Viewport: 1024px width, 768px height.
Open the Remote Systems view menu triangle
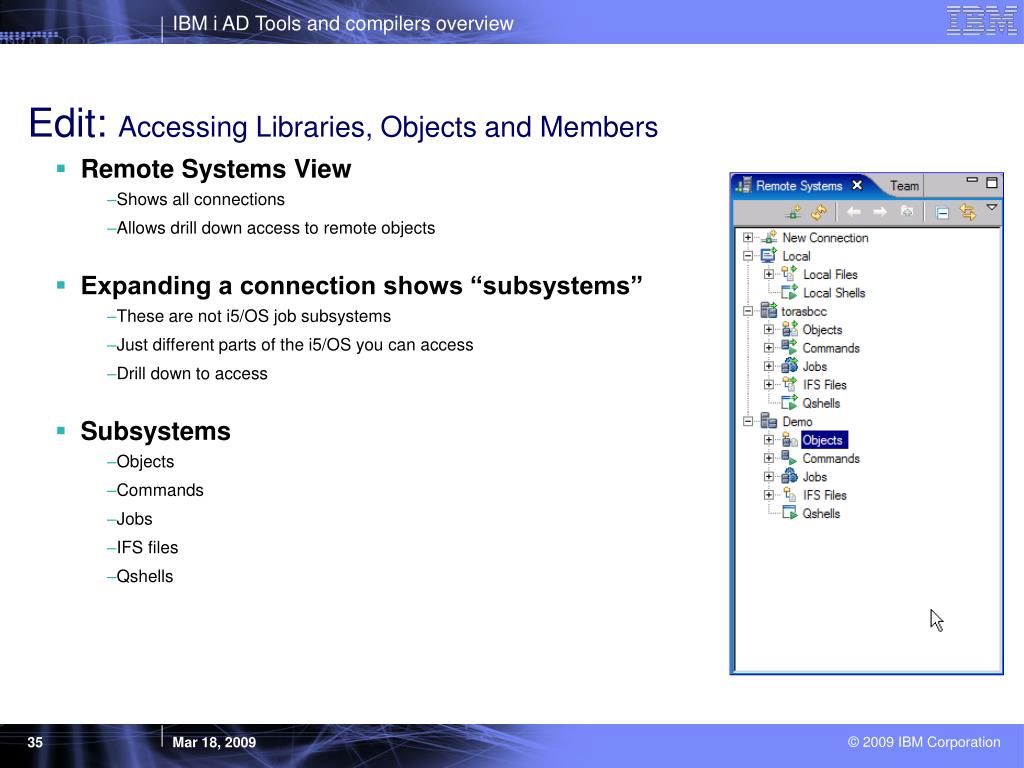coord(991,208)
